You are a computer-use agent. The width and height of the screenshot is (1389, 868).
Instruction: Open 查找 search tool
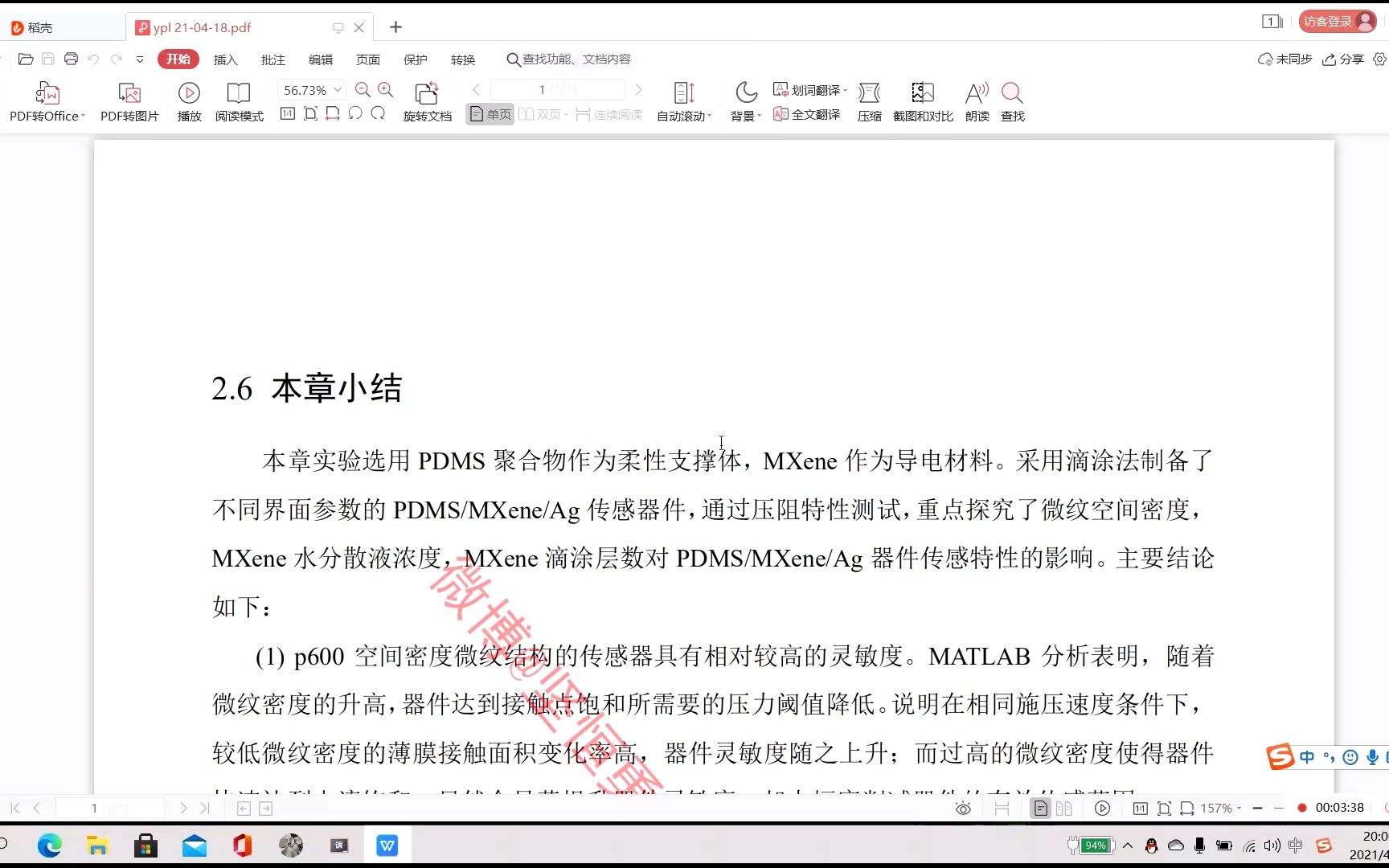tap(1013, 102)
